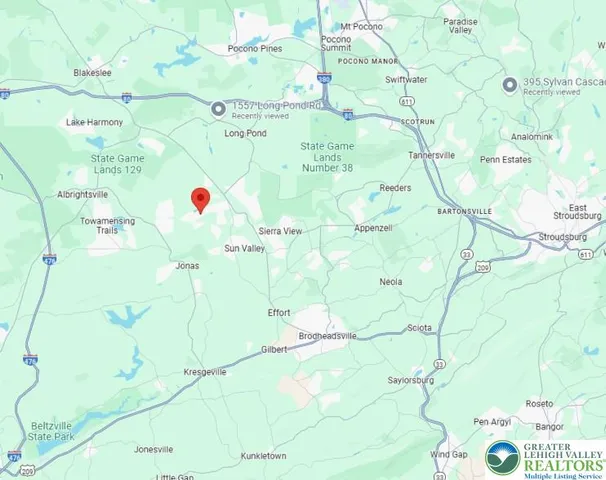Screen dimensions: 606x480
Task: Select the Albrightsville place label
Action: (x=82, y=194)
